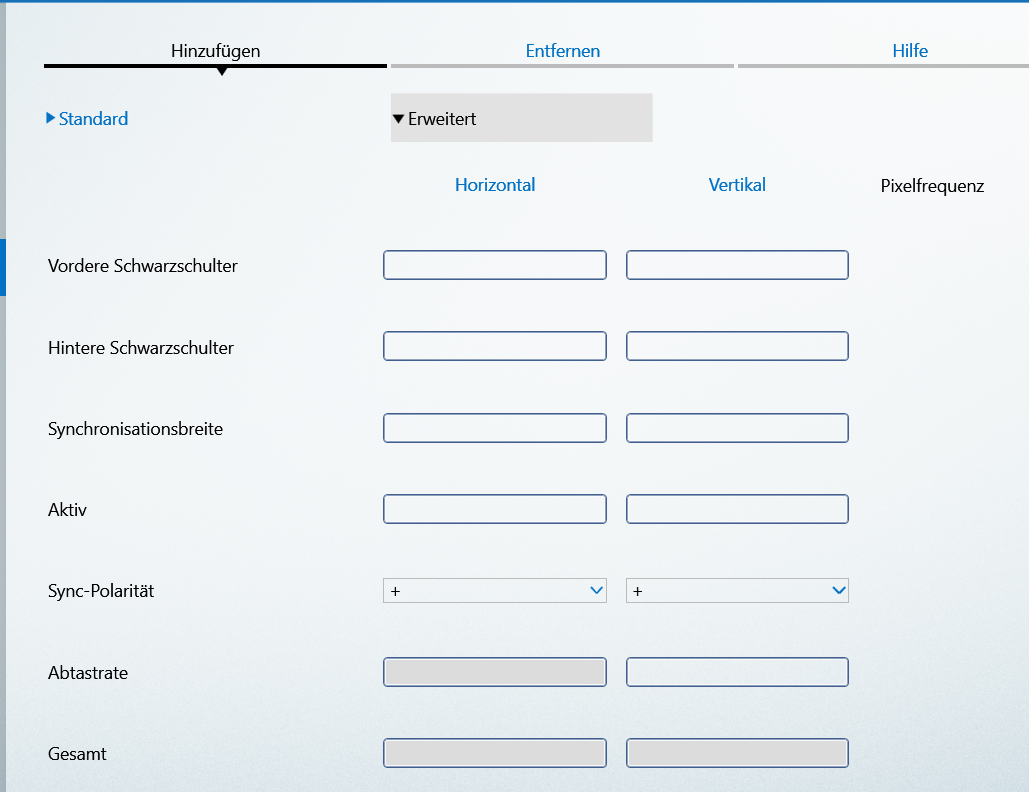Open vertical Sync-Polarität dropdown
1029x792 pixels.
(737, 591)
